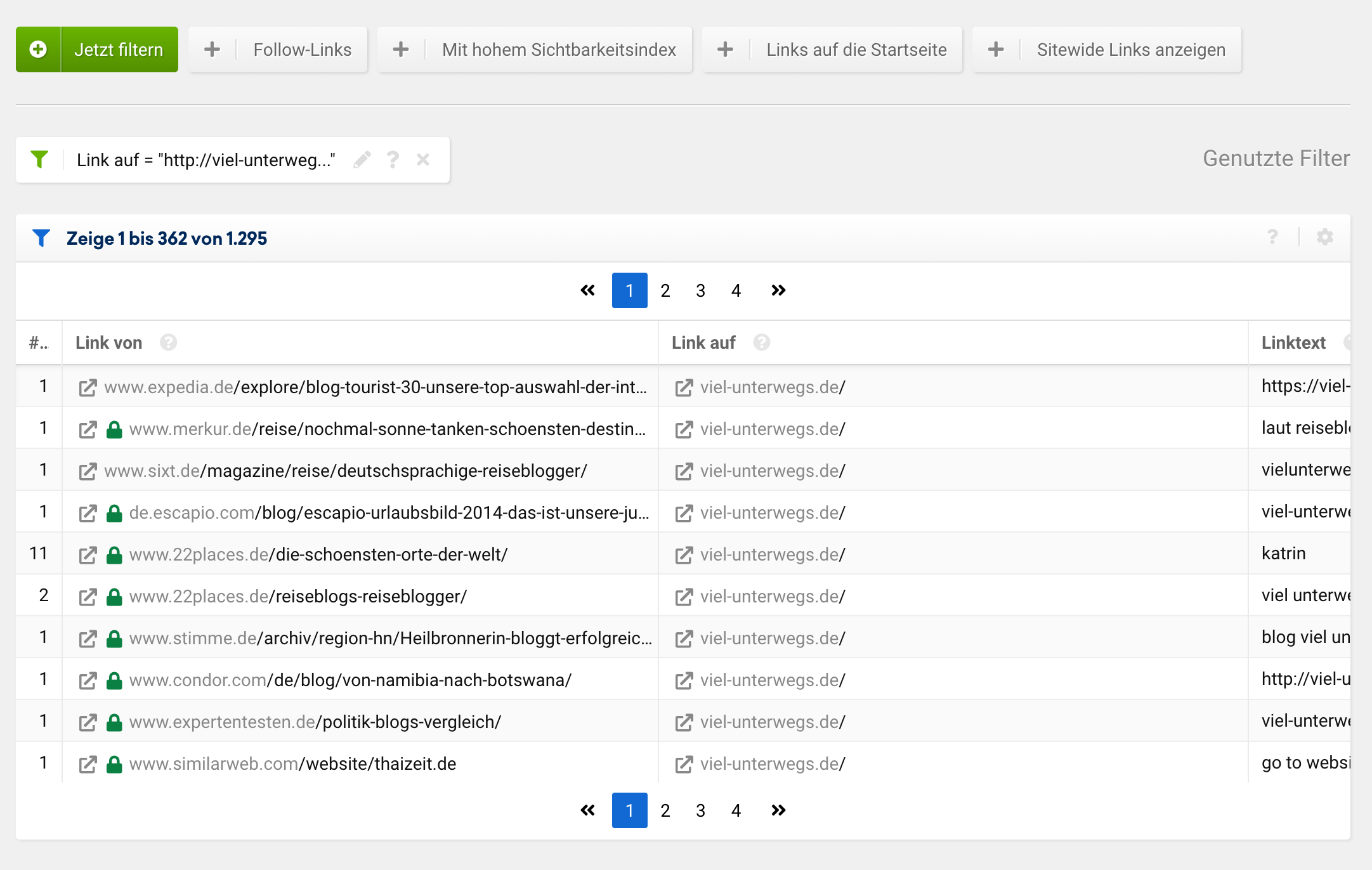The height and width of the screenshot is (870, 1372).
Task: Open table settings via the gear icon
Action: 1324,237
